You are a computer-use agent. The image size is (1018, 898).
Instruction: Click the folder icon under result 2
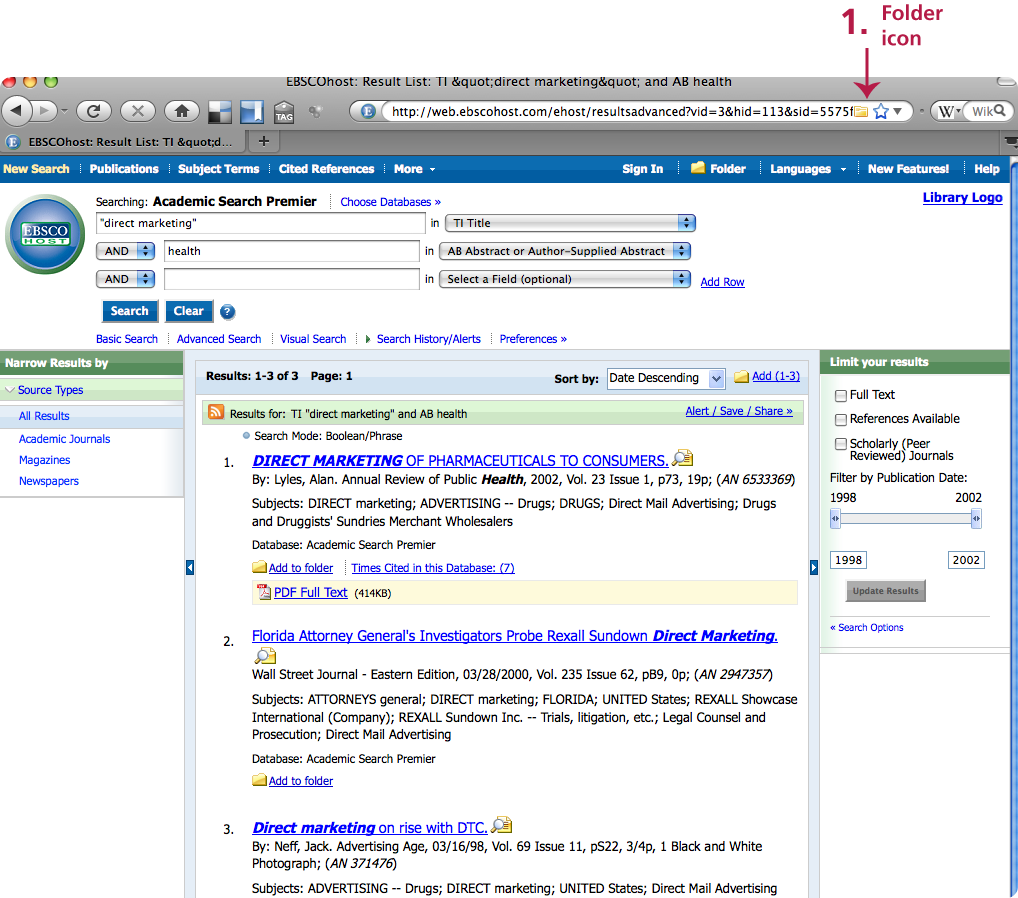[x=259, y=780]
